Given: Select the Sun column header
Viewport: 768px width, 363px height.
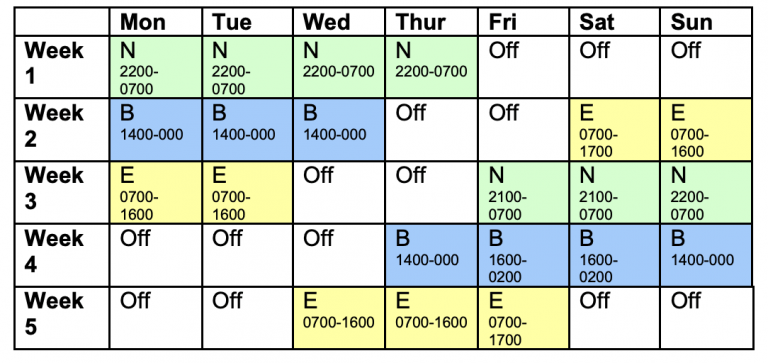Looking at the screenshot, I should [706, 22].
